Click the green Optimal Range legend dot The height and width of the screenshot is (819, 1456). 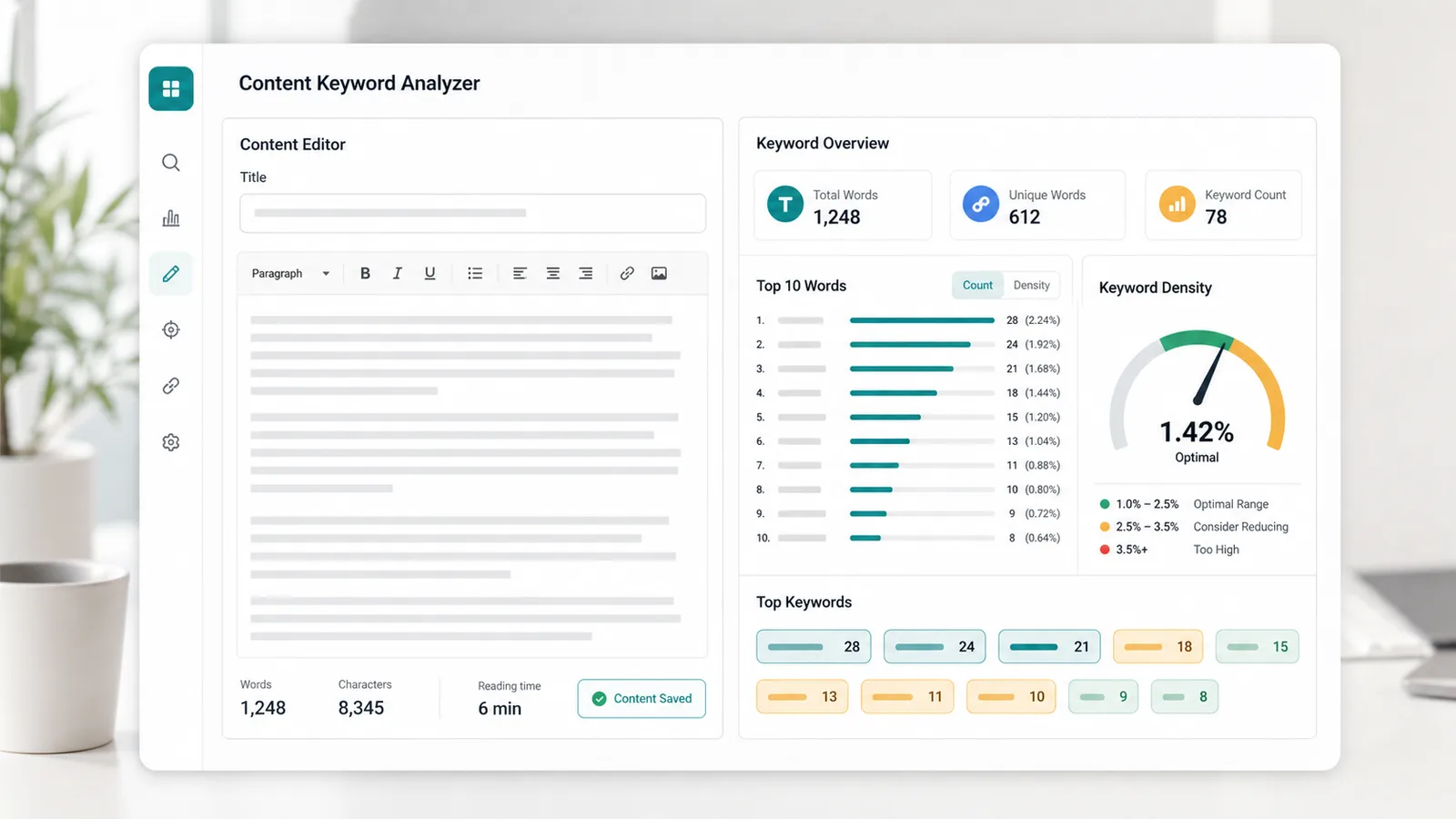(x=1105, y=504)
